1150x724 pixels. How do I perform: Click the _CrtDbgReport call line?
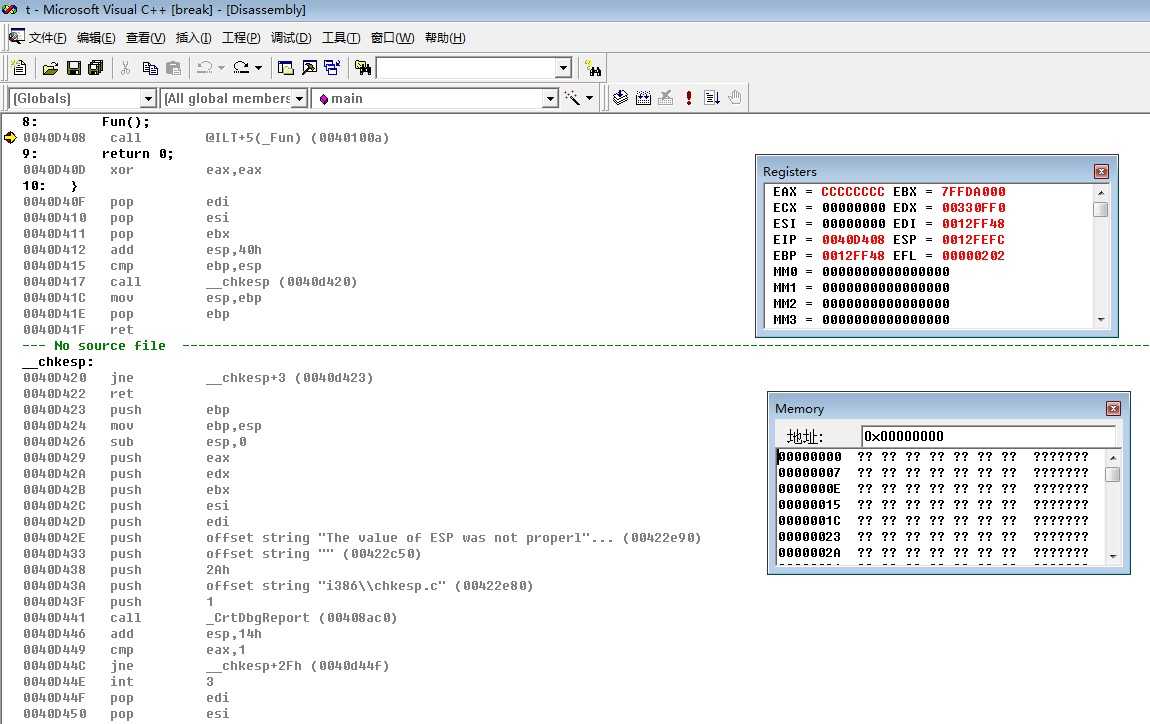[x=210, y=618]
